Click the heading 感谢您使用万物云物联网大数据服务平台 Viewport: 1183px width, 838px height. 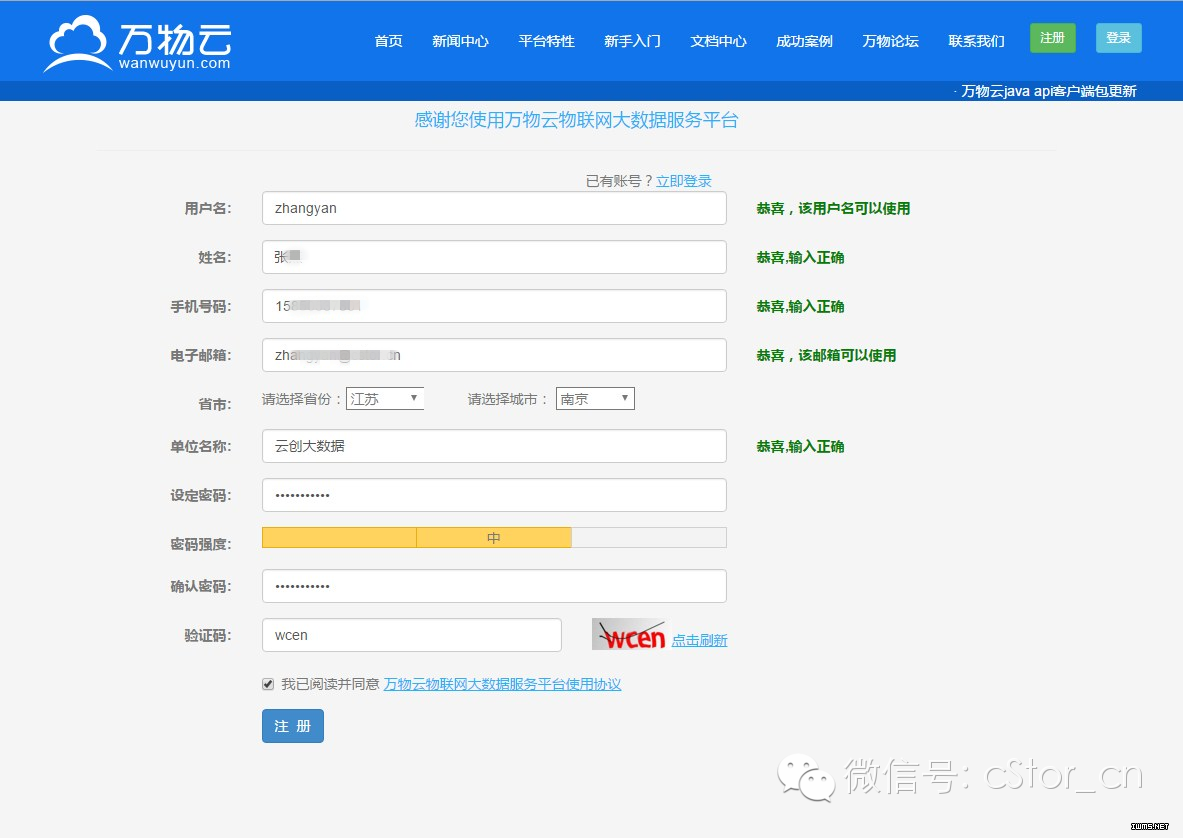tap(576, 120)
